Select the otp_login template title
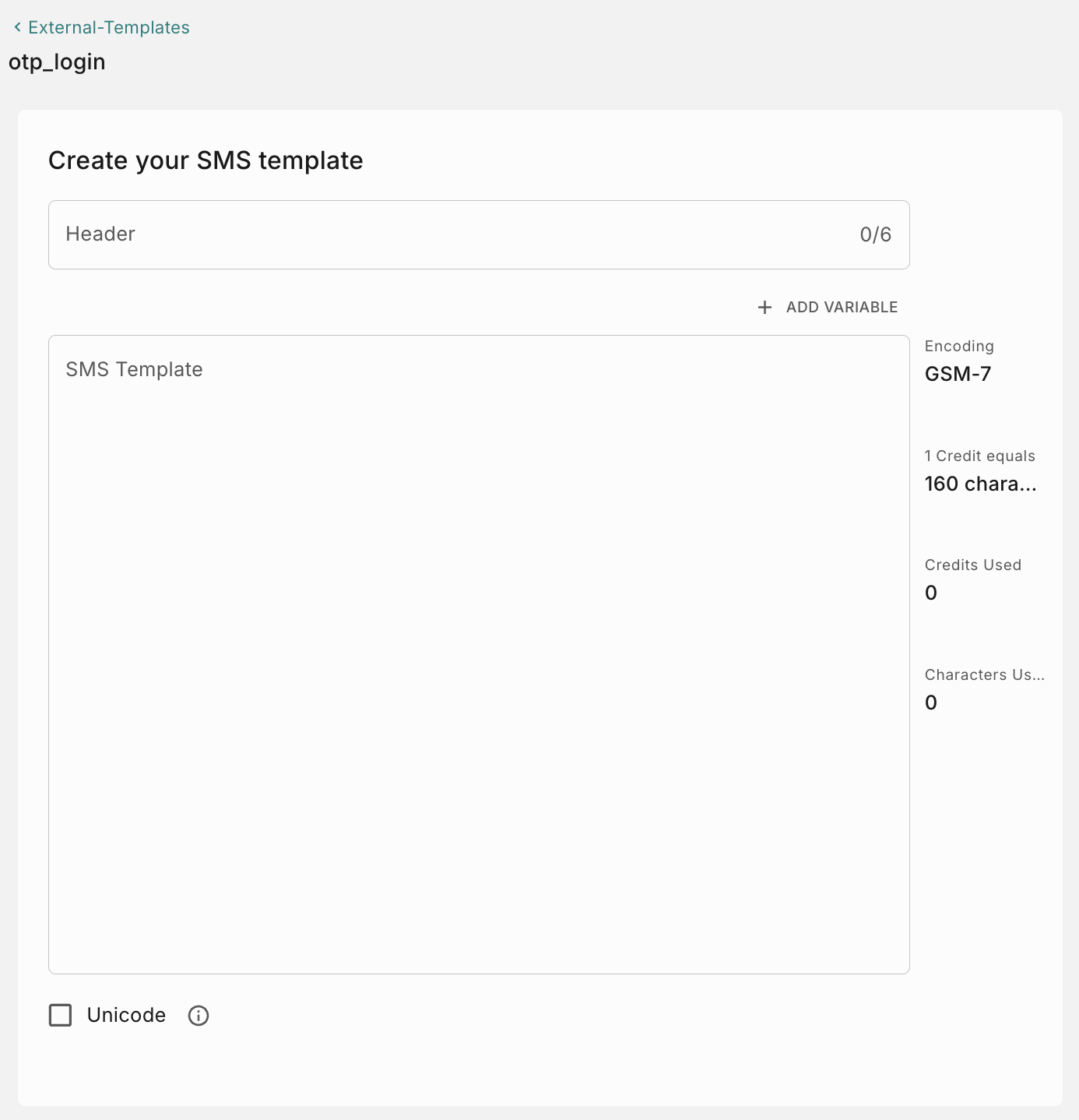 (57, 62)
